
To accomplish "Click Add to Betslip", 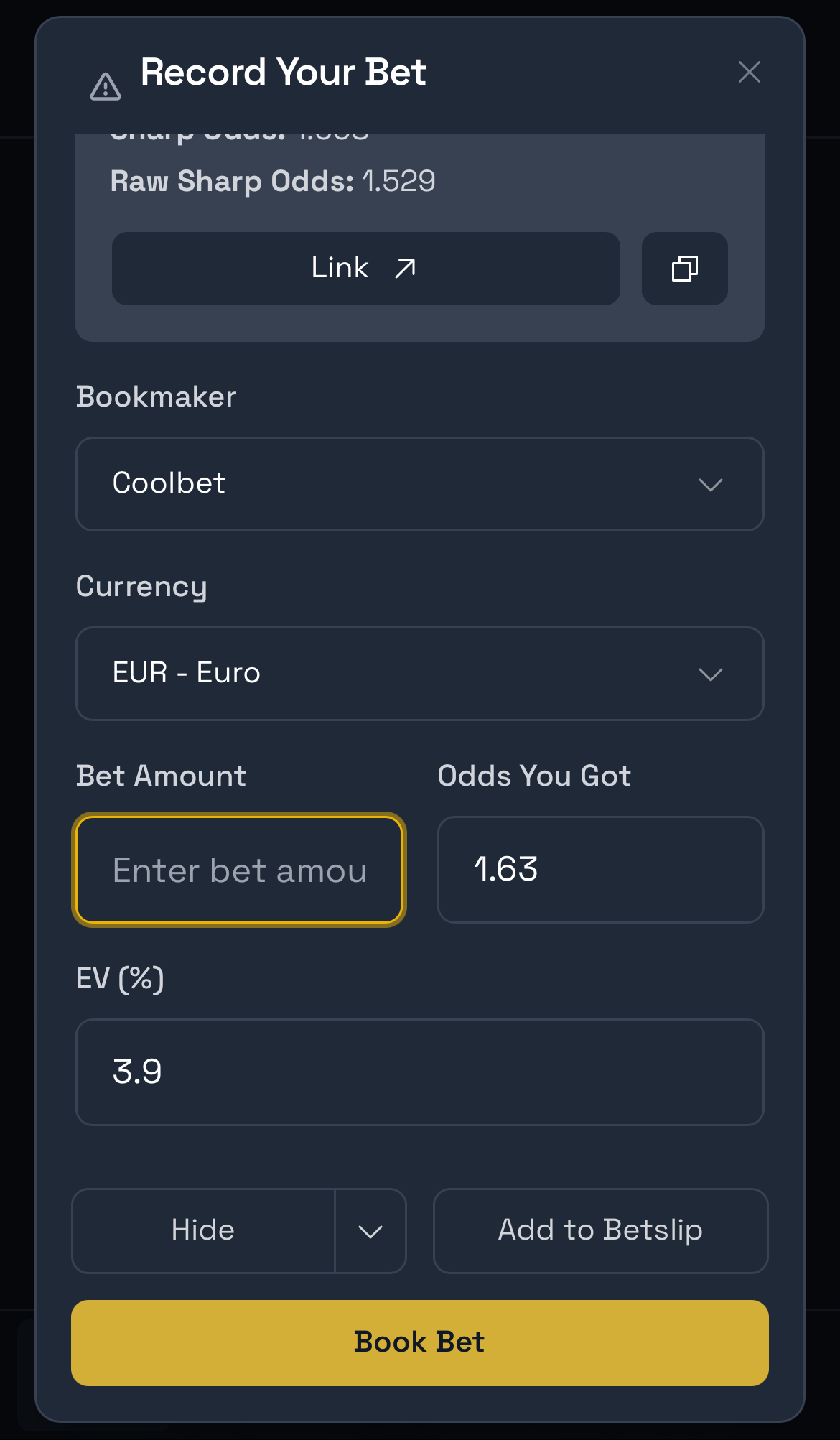I will (600, 1230).
